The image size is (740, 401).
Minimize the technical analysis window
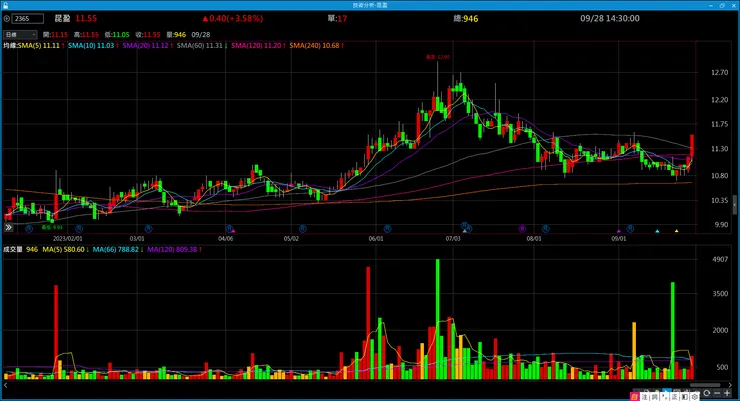[x=711, y=5]
